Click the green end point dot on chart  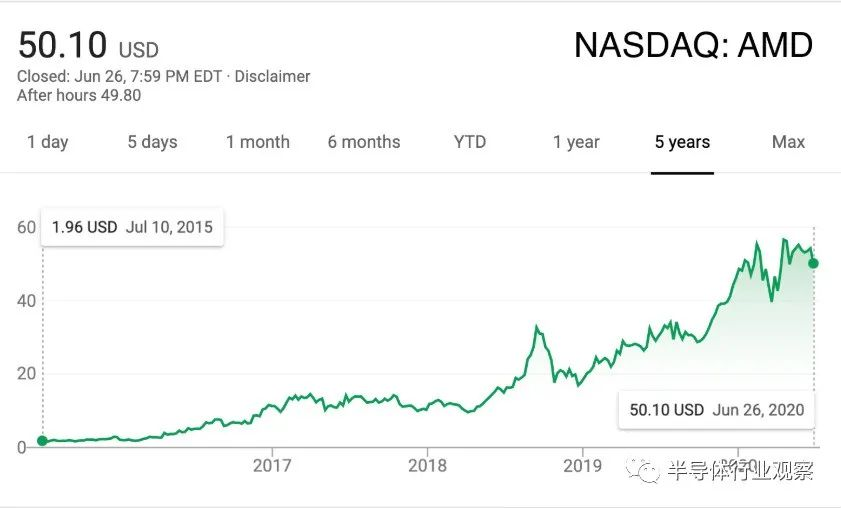(x=813, y=263)
